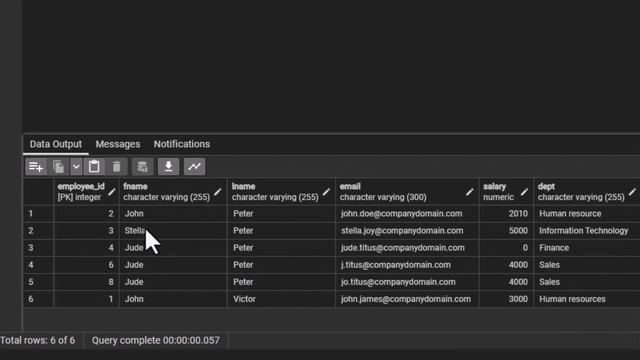This screenshot has width=640, height=360.
Task: Click the Download results as CSV icon
Action: click(168, 167)
